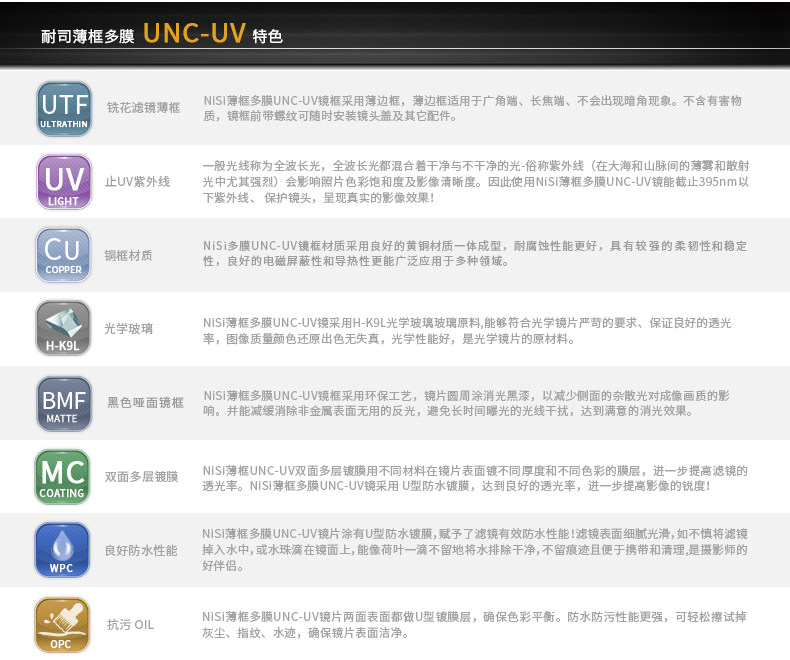
Task: Click the 止UV紫外线 label
Action: (138, 181)
